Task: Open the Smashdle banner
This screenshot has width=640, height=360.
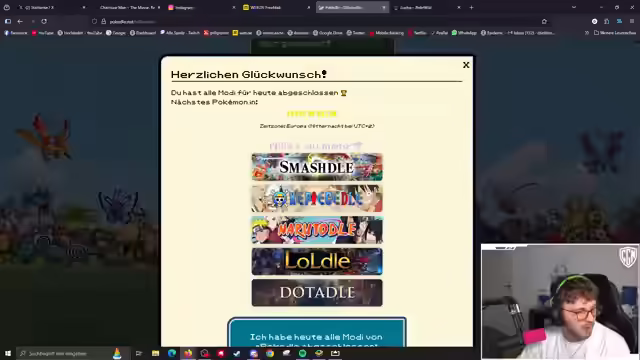Action: [x=317, y=167]
